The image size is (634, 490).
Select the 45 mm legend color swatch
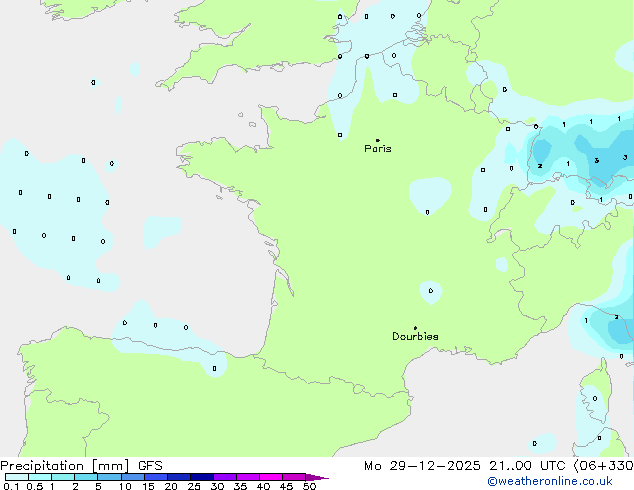click(x=294, y=477)
